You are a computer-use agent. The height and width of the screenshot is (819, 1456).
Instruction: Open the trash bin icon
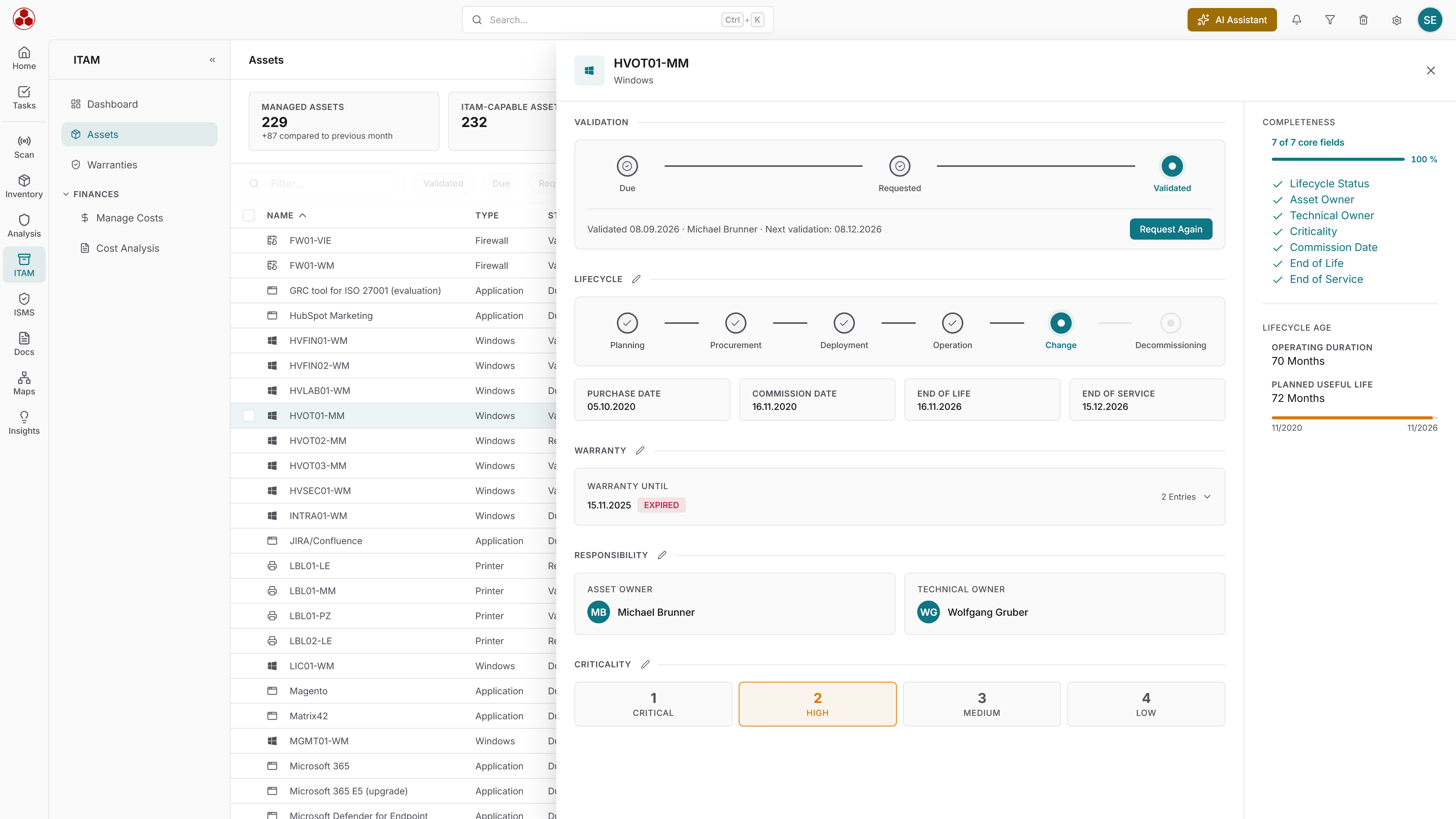coord(1363,20)
